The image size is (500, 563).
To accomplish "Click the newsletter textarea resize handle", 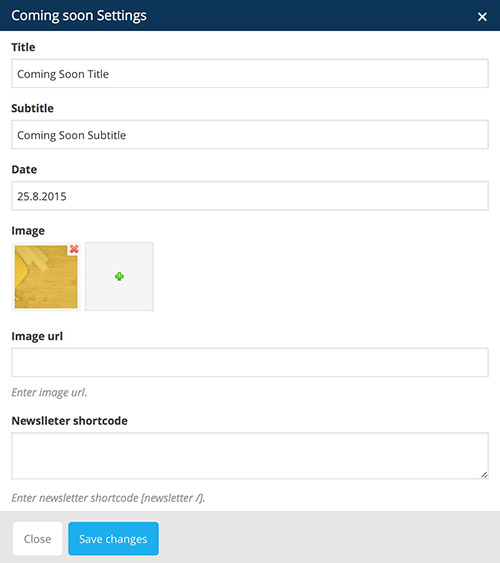I will pos(484,475).
